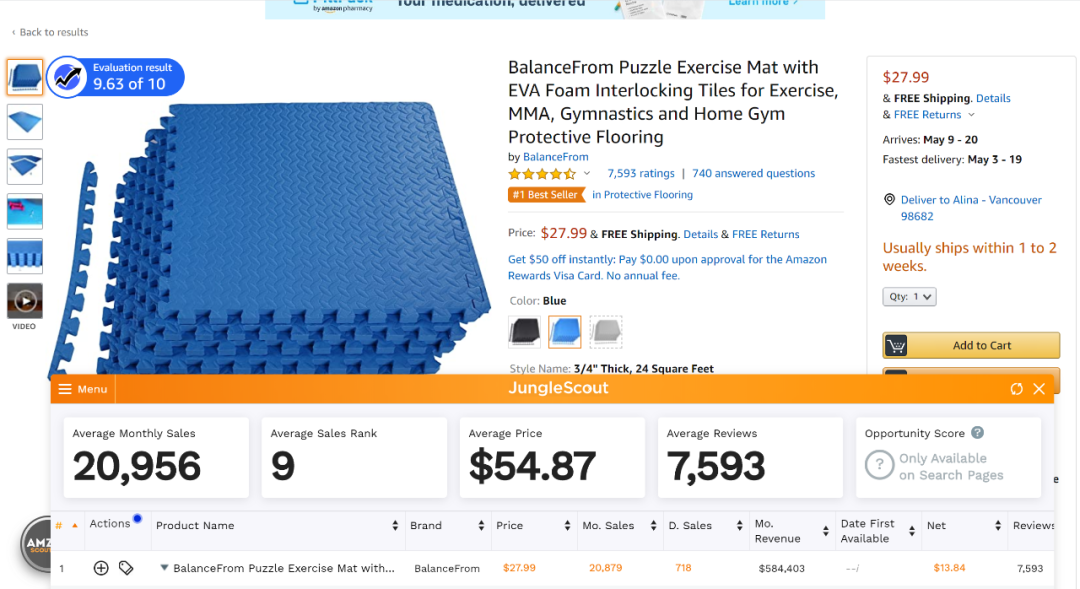
Task: Click the Add to Cart icon
Action: click(897, 346)
